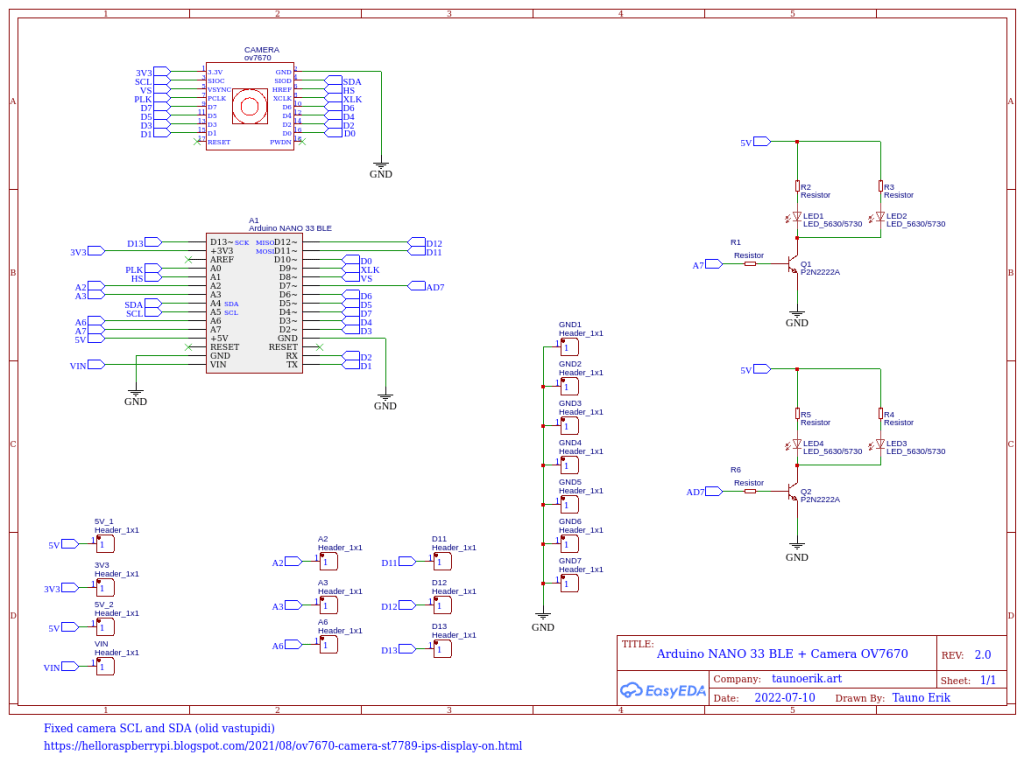Click the taunoerik.art company text
The width and height of the screenshot is (1024, 762).
pos(779,679)
